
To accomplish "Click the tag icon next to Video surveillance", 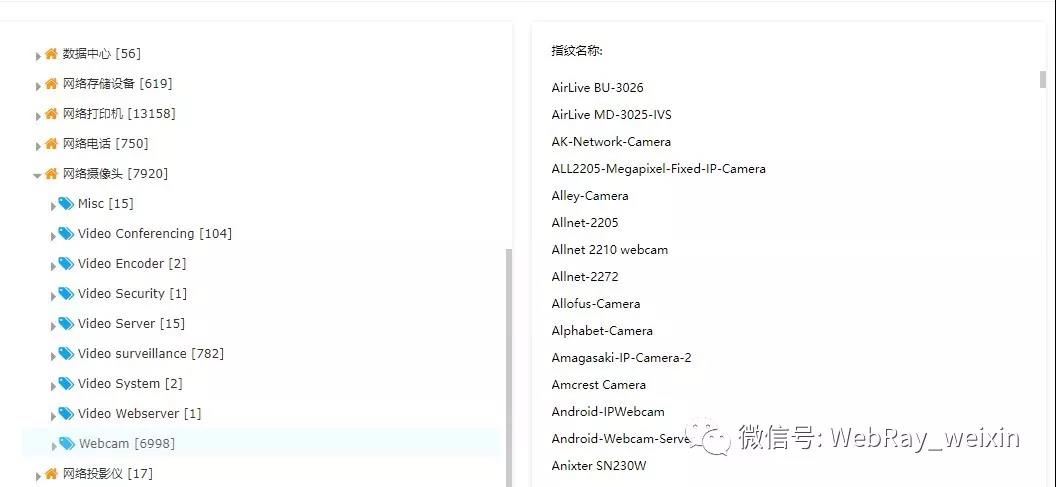I will tap(66, 354).
